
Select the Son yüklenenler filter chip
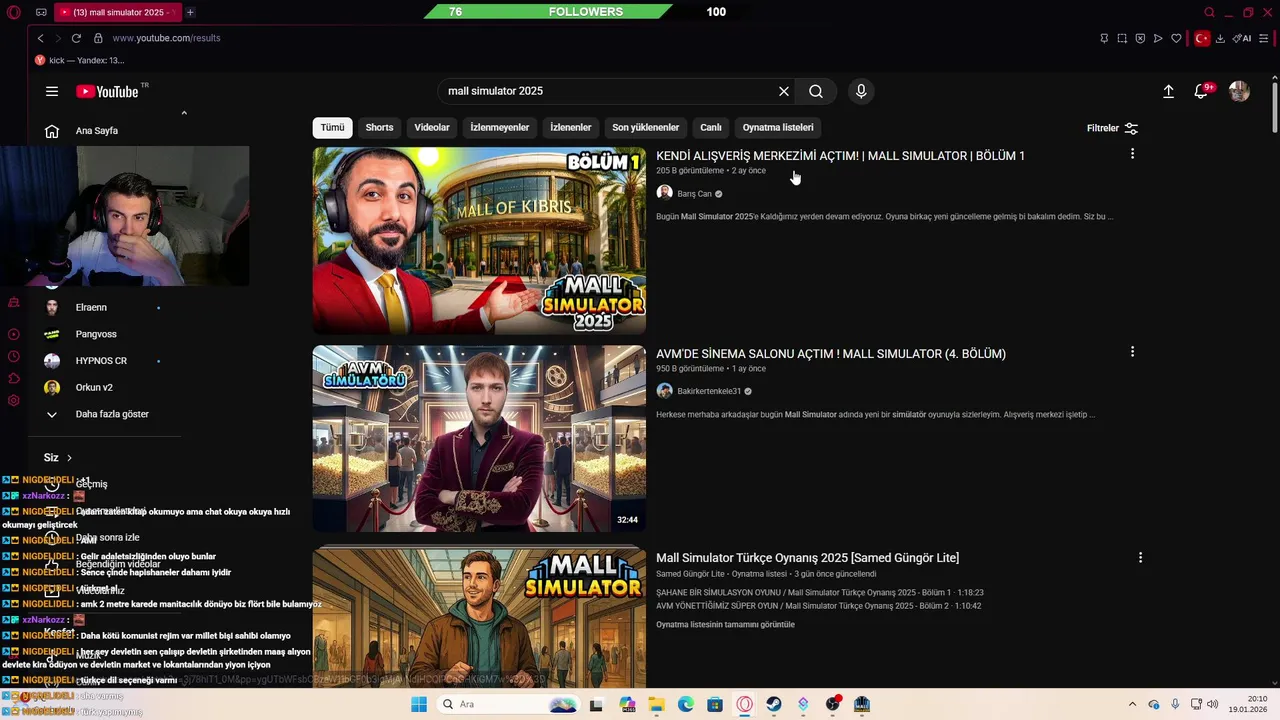(x=646, y=127)
